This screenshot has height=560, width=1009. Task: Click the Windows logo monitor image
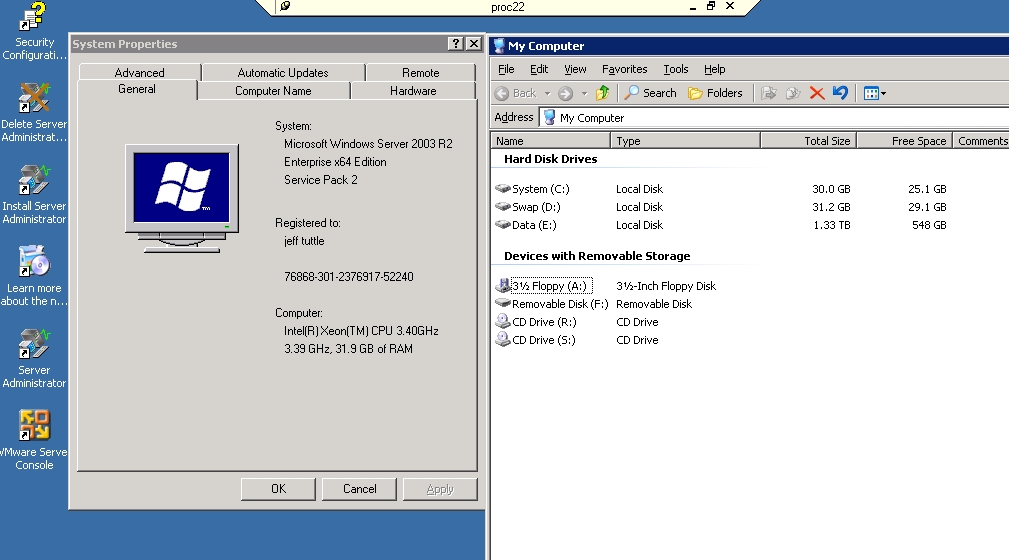click(x=182, y=198)
